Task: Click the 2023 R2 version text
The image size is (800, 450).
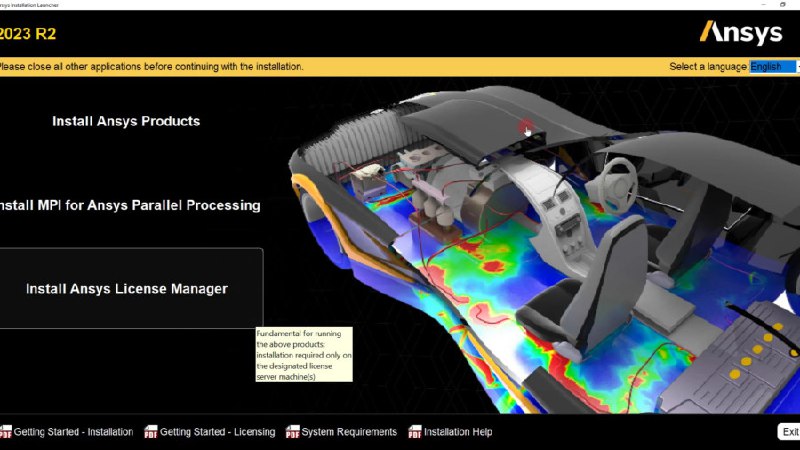Action: coord(28,34)
